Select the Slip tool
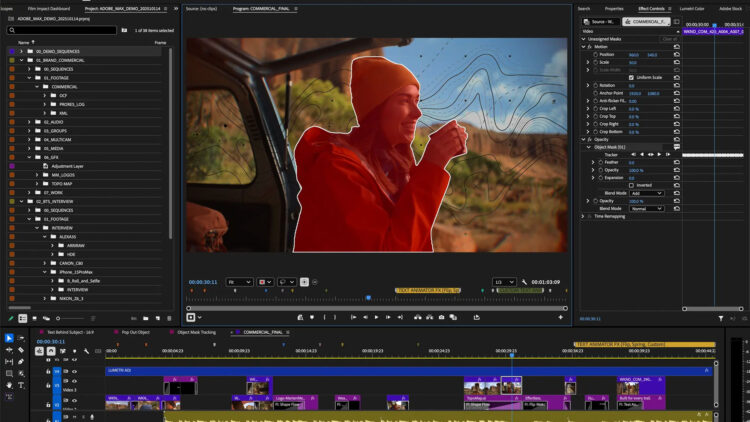750x422 pixels. click(9, 362)
